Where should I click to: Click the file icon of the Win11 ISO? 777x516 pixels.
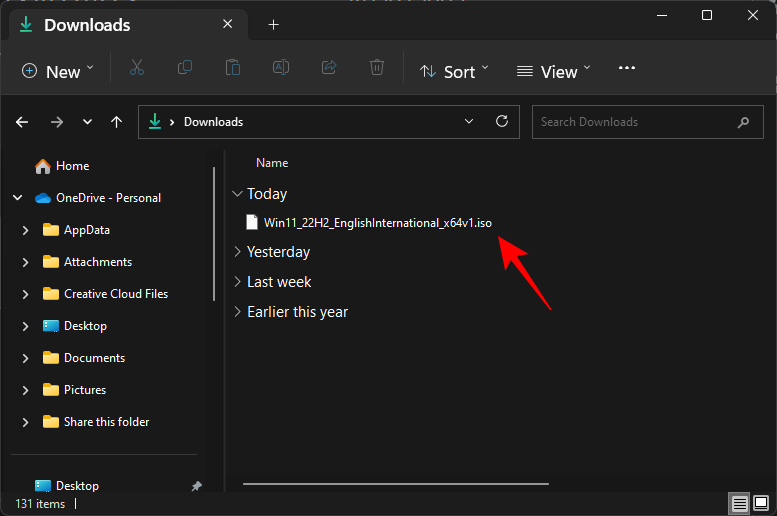(252, 223)
